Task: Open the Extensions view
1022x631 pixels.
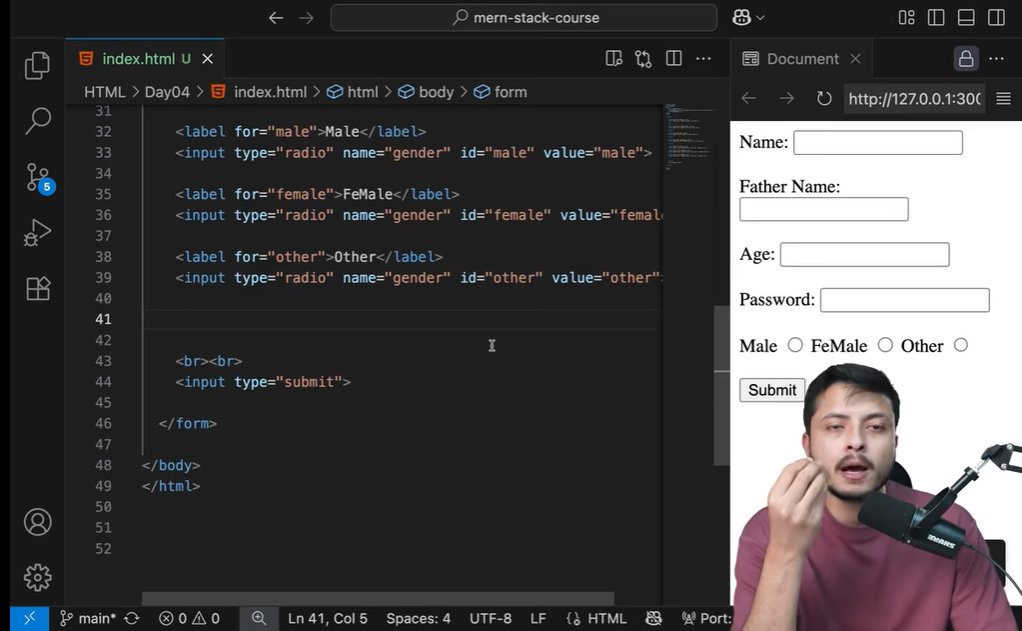Action: 37,289
